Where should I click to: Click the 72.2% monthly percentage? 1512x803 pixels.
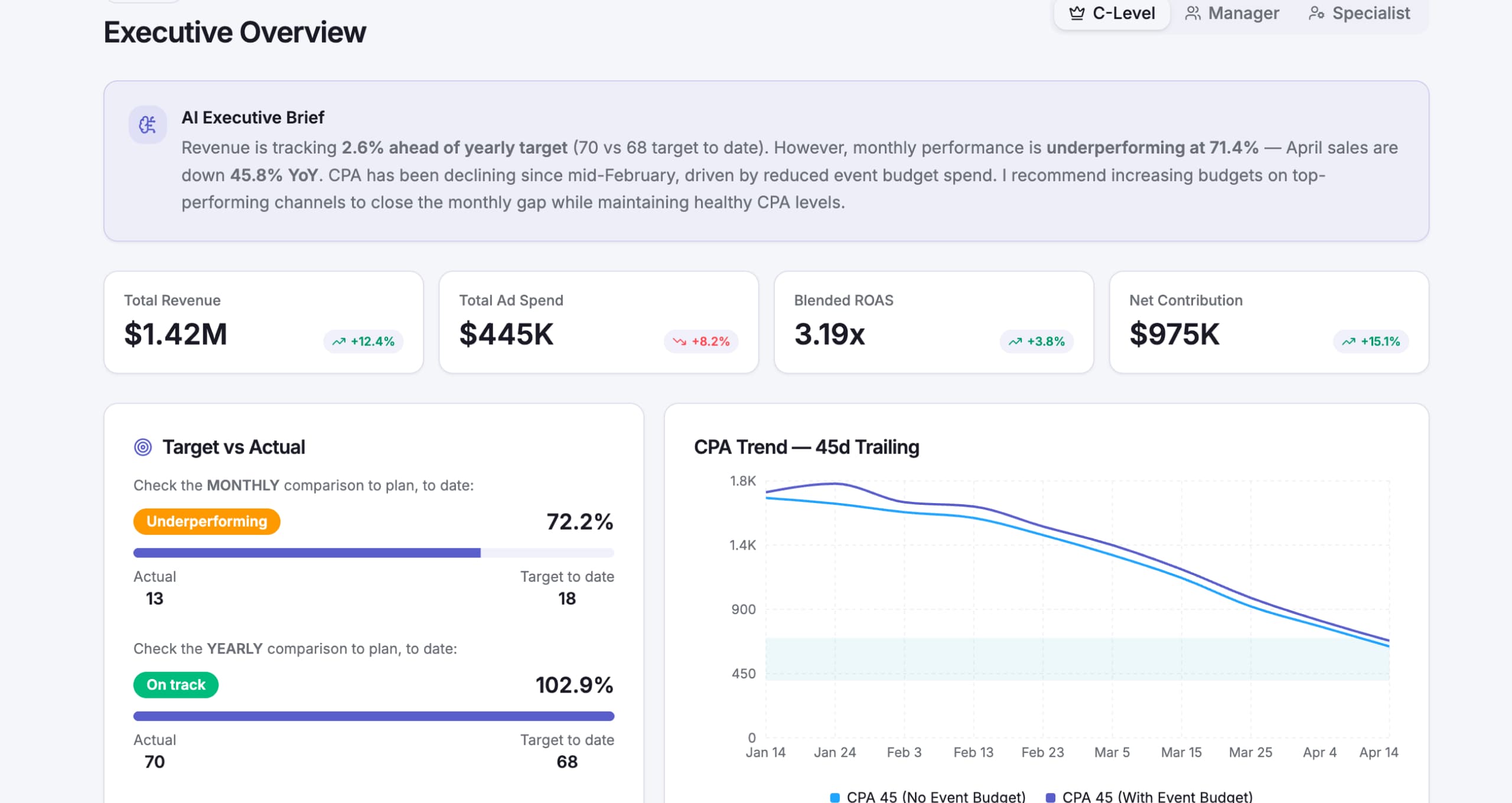[580, 521]
